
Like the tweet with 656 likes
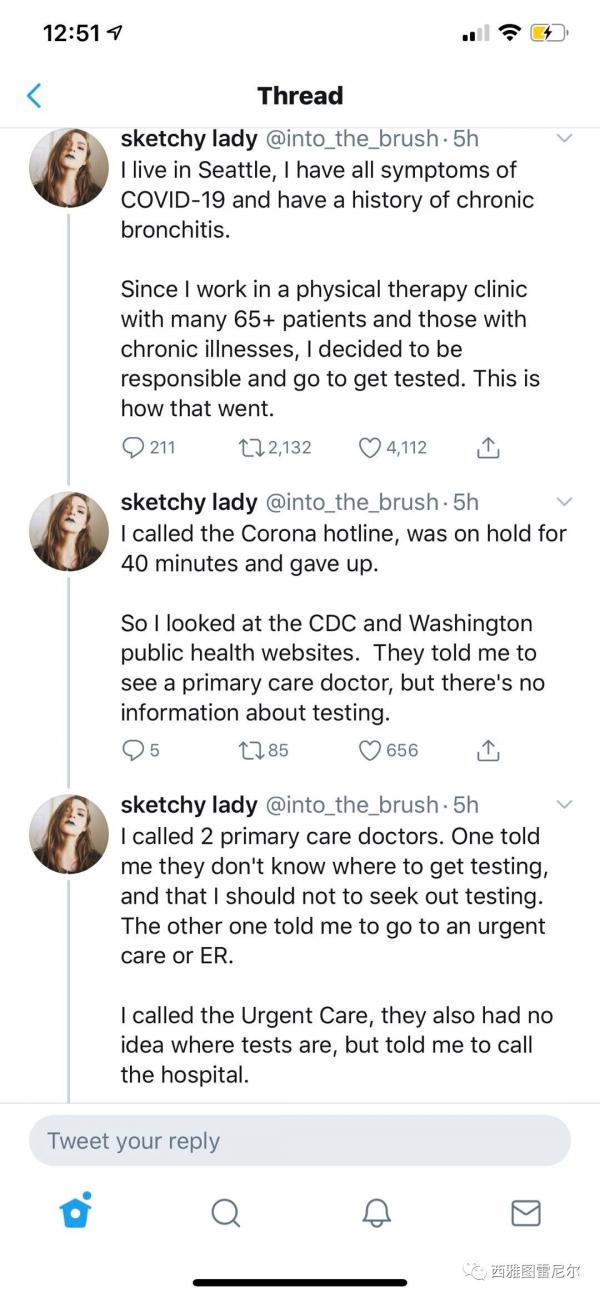[x=370, y=750]
